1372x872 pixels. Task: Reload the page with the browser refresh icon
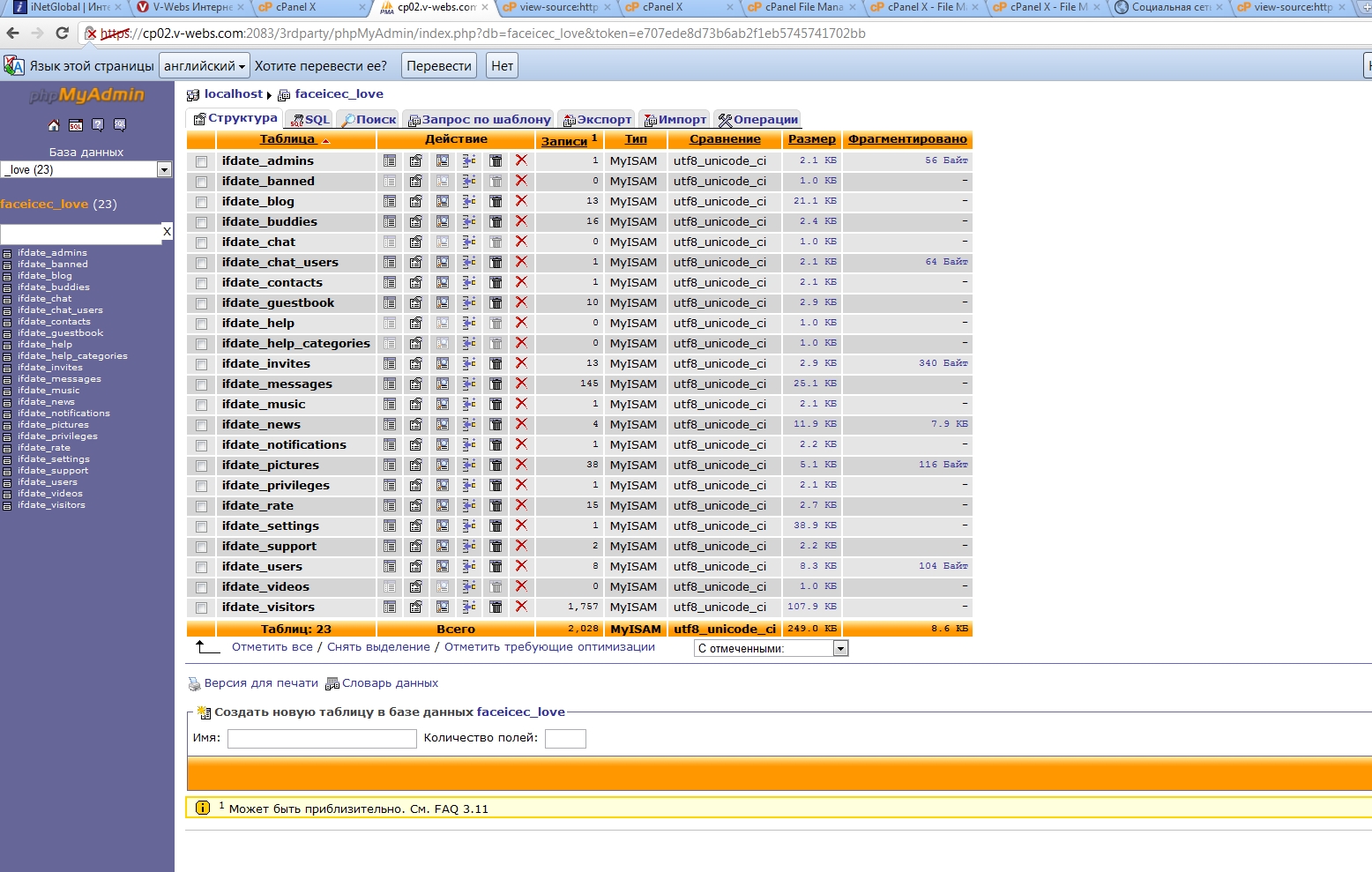[x=62, y=34]
